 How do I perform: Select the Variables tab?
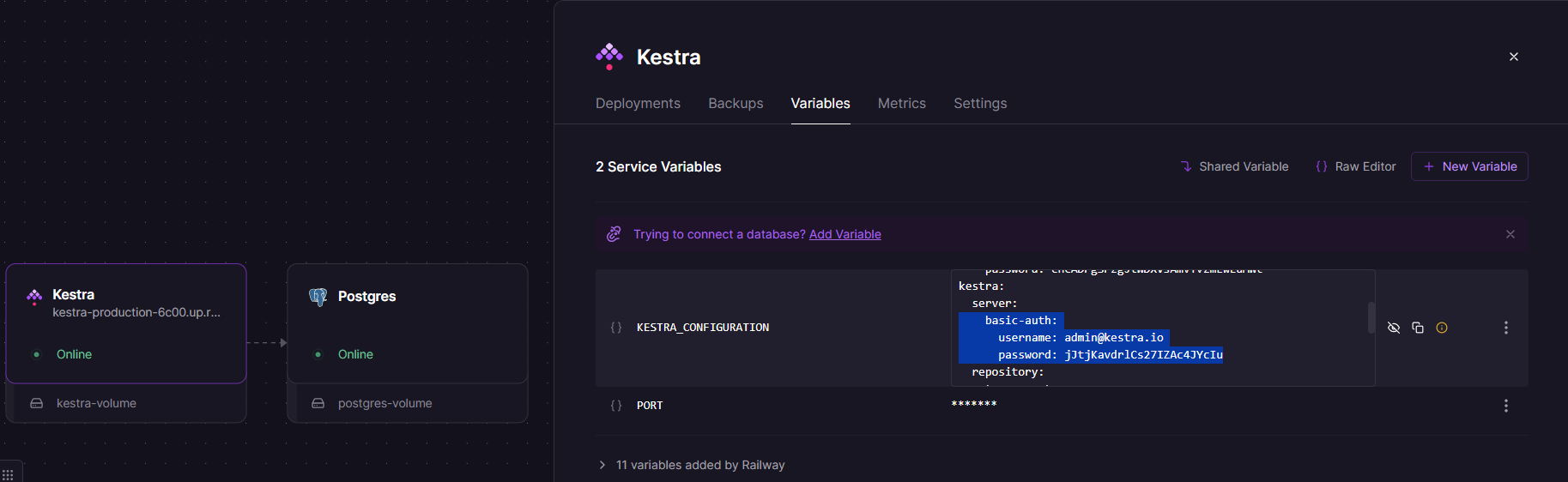pyautogui.click(x=820, y=103)
